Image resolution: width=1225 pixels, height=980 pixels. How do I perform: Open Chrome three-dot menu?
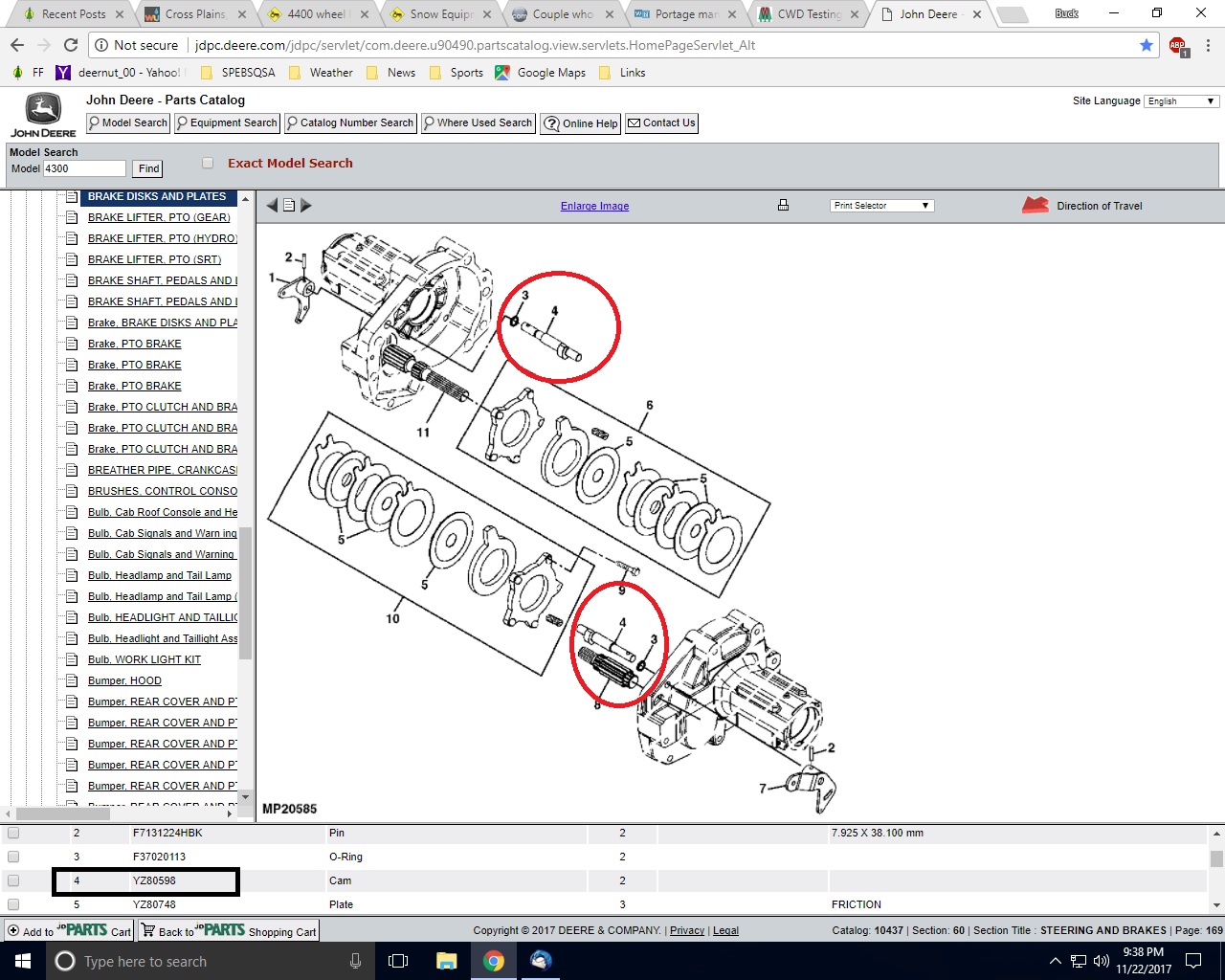[1208, 45]
